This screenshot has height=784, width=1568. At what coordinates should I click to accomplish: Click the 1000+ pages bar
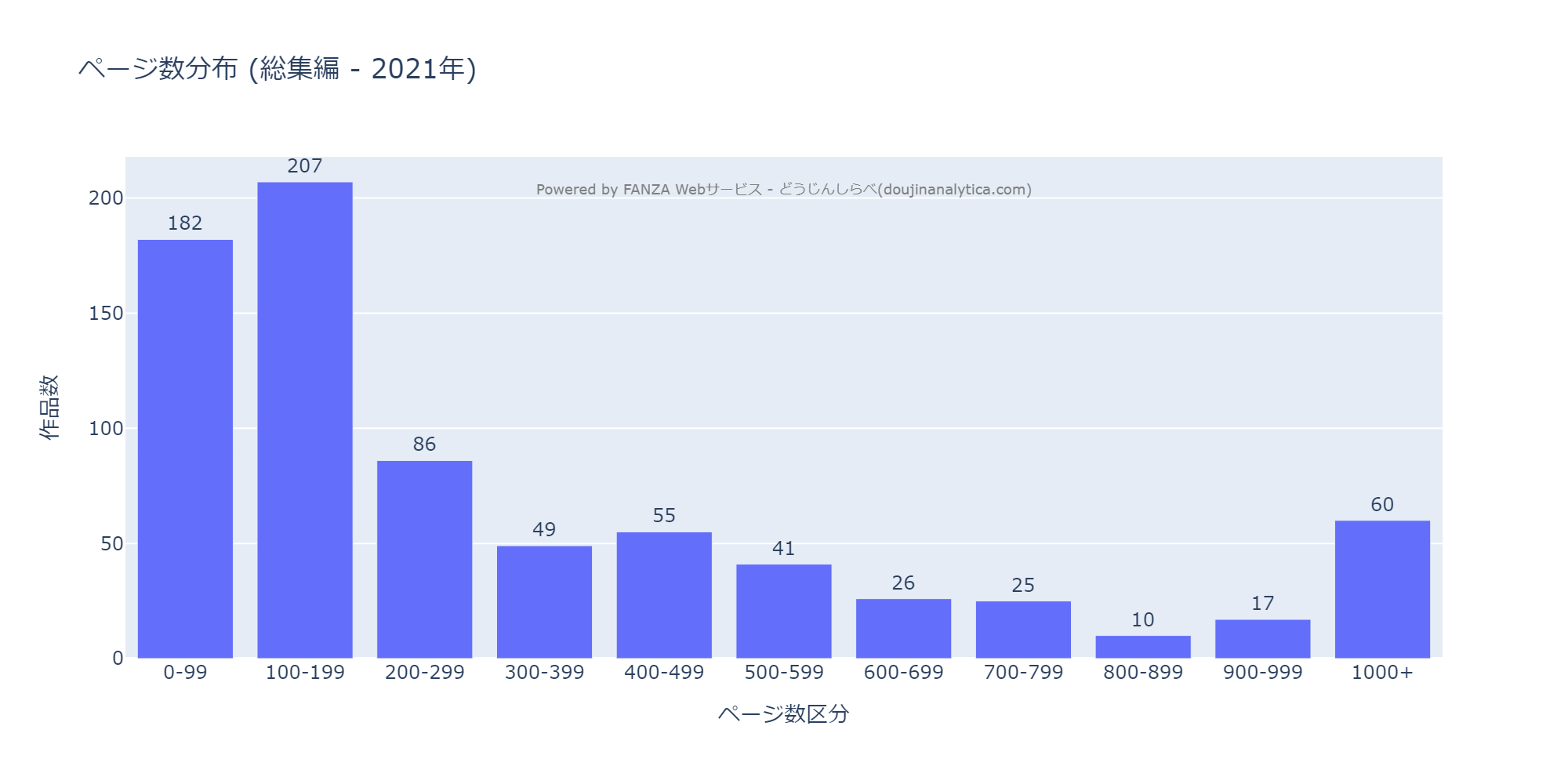pyautogui.click(x=1382, y=589)
